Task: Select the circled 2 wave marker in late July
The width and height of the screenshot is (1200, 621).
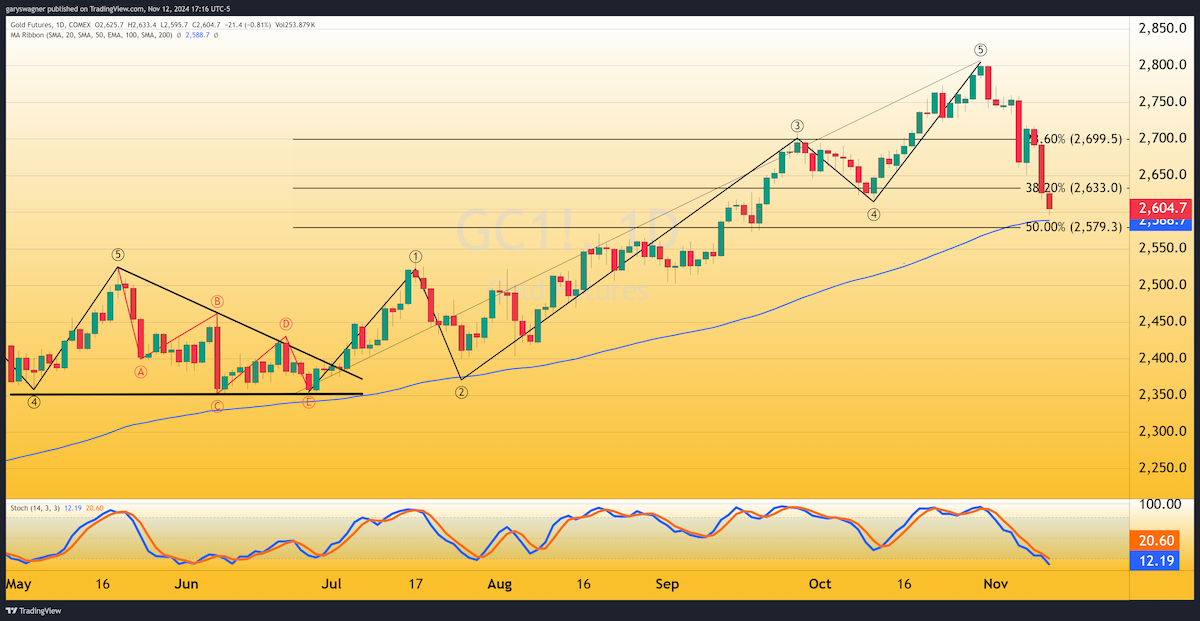Action: [x=461, y=392]
